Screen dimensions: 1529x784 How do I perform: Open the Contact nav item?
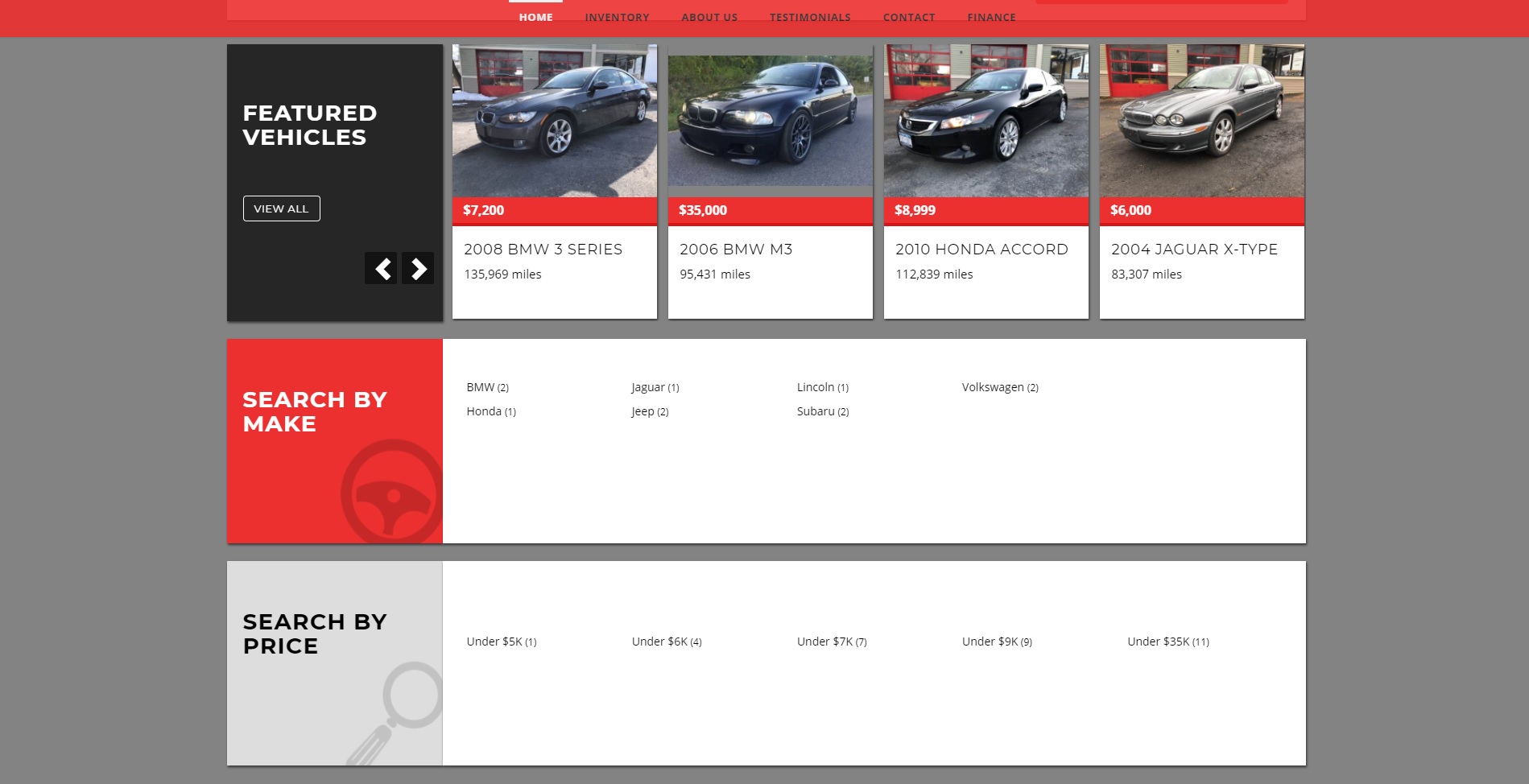coord(909,17)
